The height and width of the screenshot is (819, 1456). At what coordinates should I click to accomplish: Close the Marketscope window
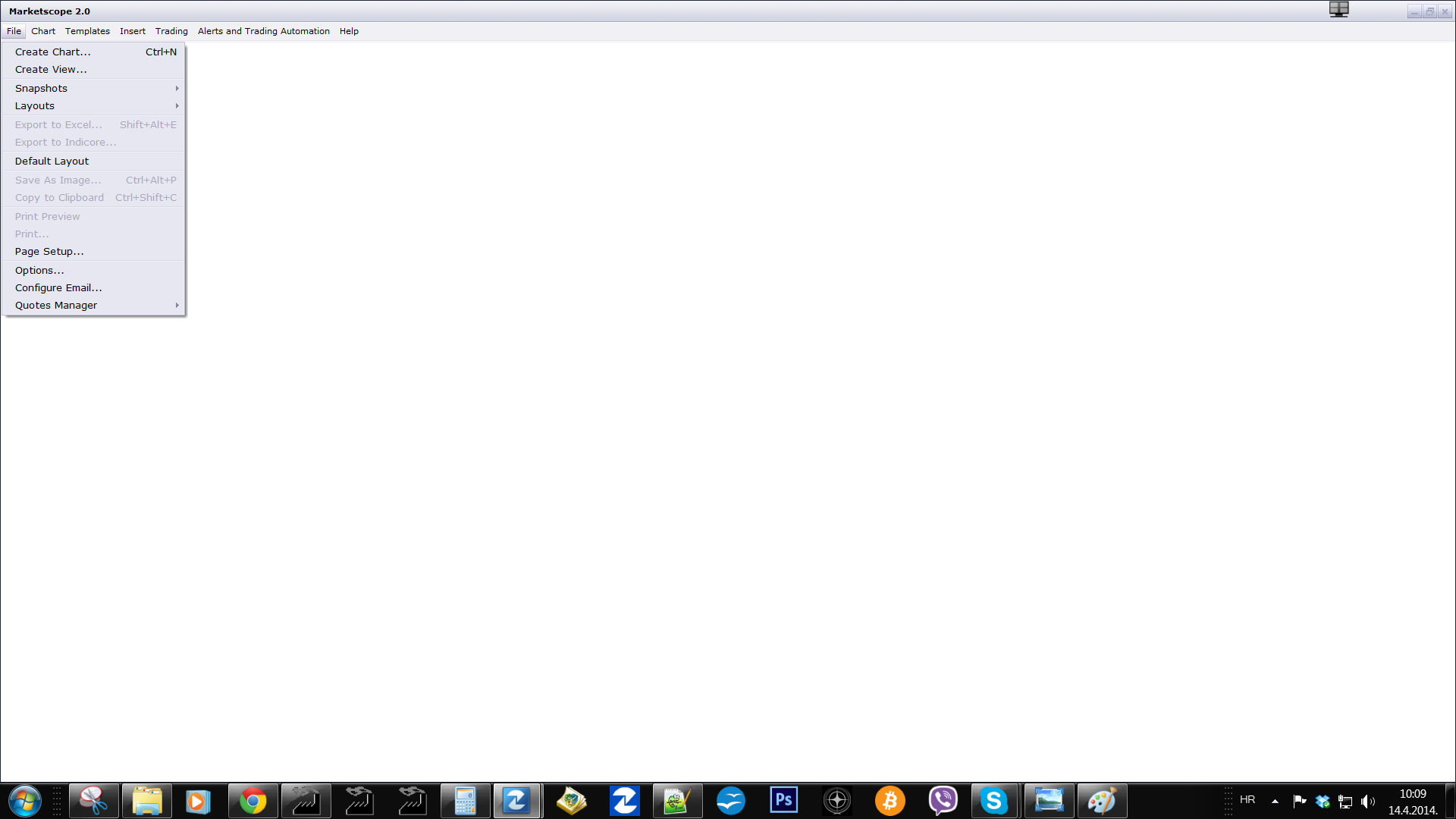(x=1445, y=11)
